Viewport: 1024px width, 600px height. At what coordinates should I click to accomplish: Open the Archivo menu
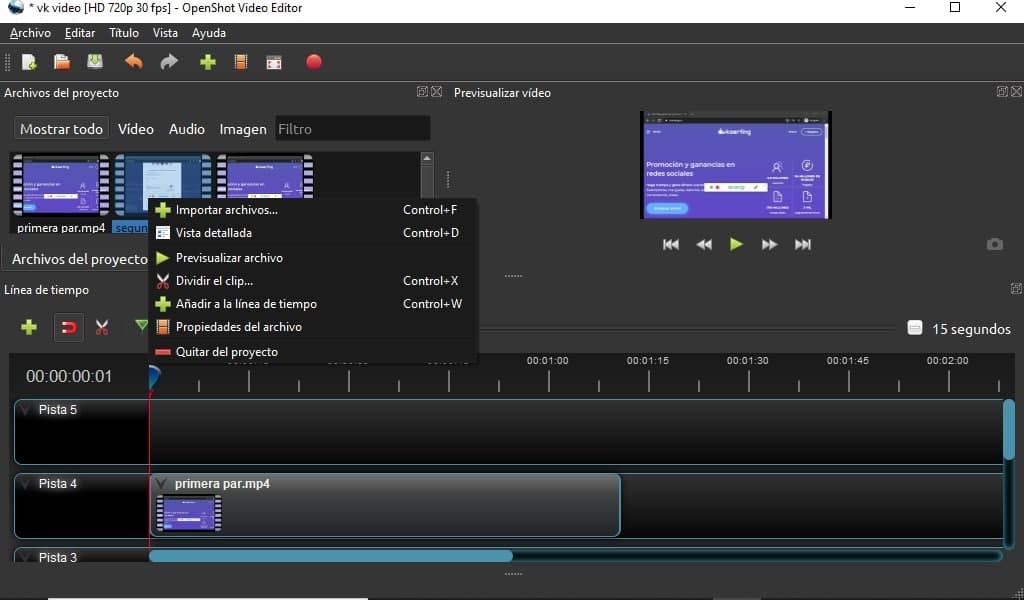30,33
